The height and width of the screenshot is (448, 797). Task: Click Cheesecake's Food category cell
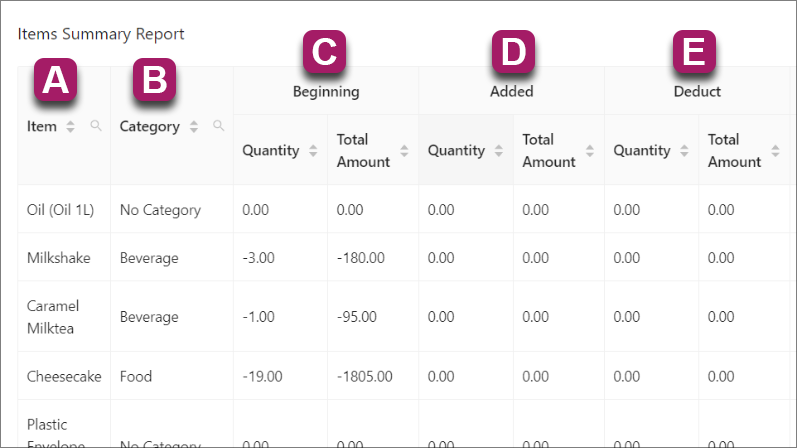136,377
